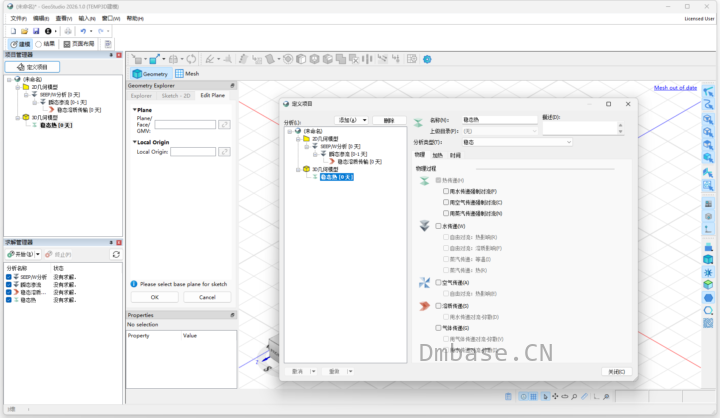This screenshot has width=720, height=418.
Task: Click the pan arrows icon in bottom status bar
Action: coord(555,396)
